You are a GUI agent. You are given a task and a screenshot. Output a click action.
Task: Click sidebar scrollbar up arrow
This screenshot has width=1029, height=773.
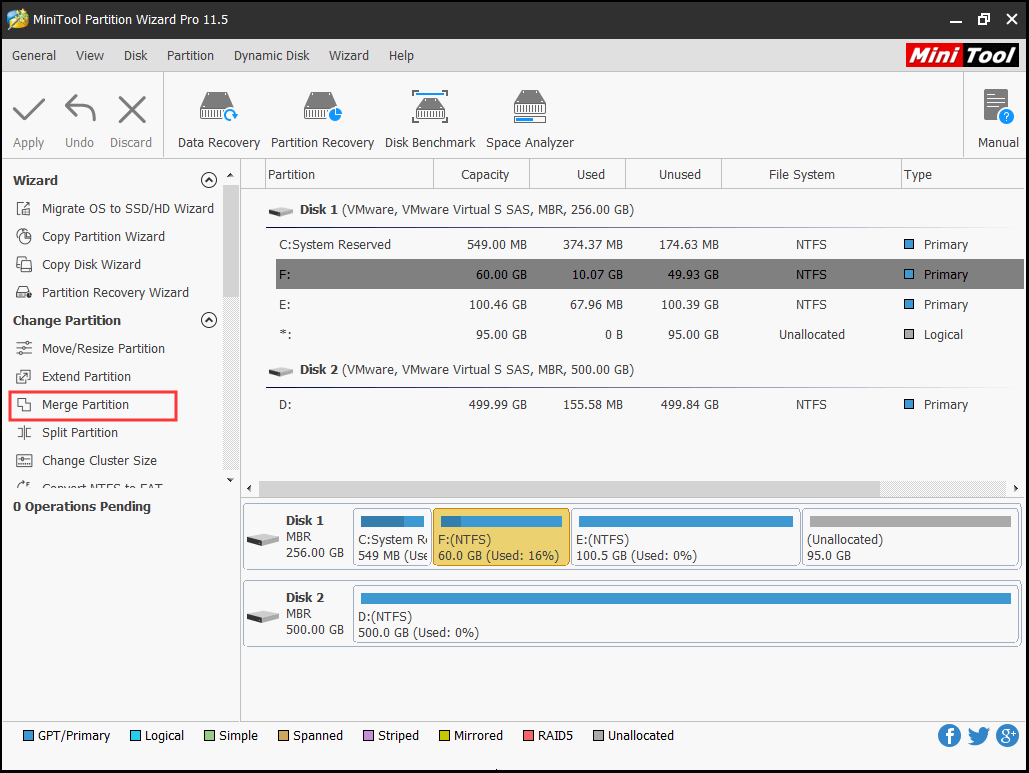pos(230,175)
